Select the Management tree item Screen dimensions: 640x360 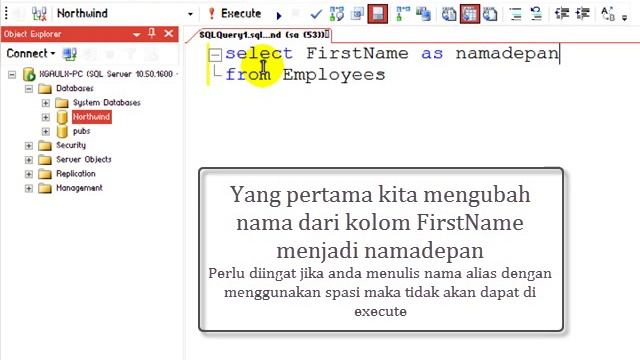[x=79, y=188]
